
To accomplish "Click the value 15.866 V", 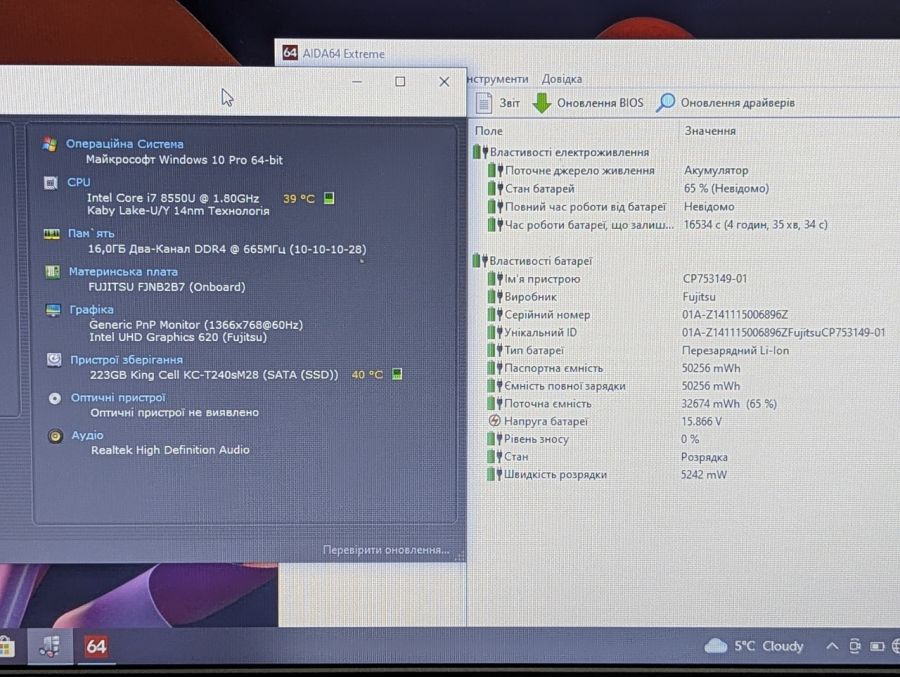I will pyautogui.click(x=701, y=421).
